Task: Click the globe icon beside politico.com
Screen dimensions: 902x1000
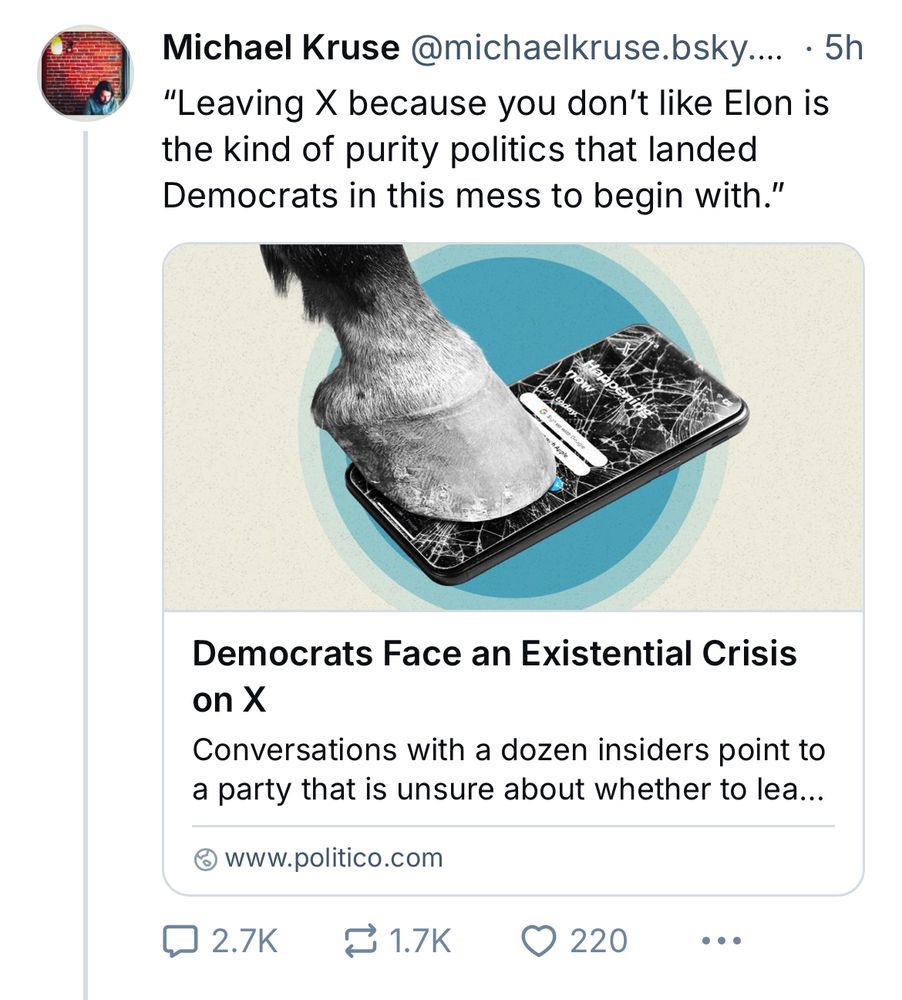Action: click(x=205, y=859)
